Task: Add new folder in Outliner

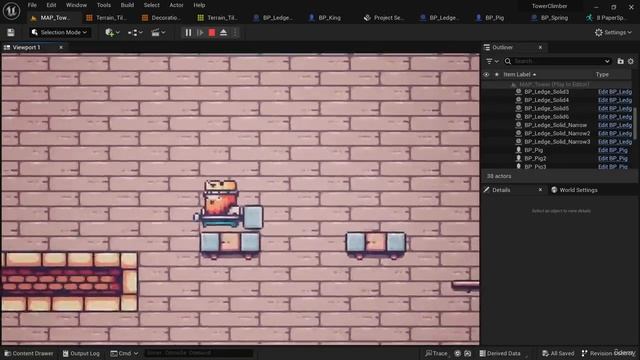Action: point(620,61)
